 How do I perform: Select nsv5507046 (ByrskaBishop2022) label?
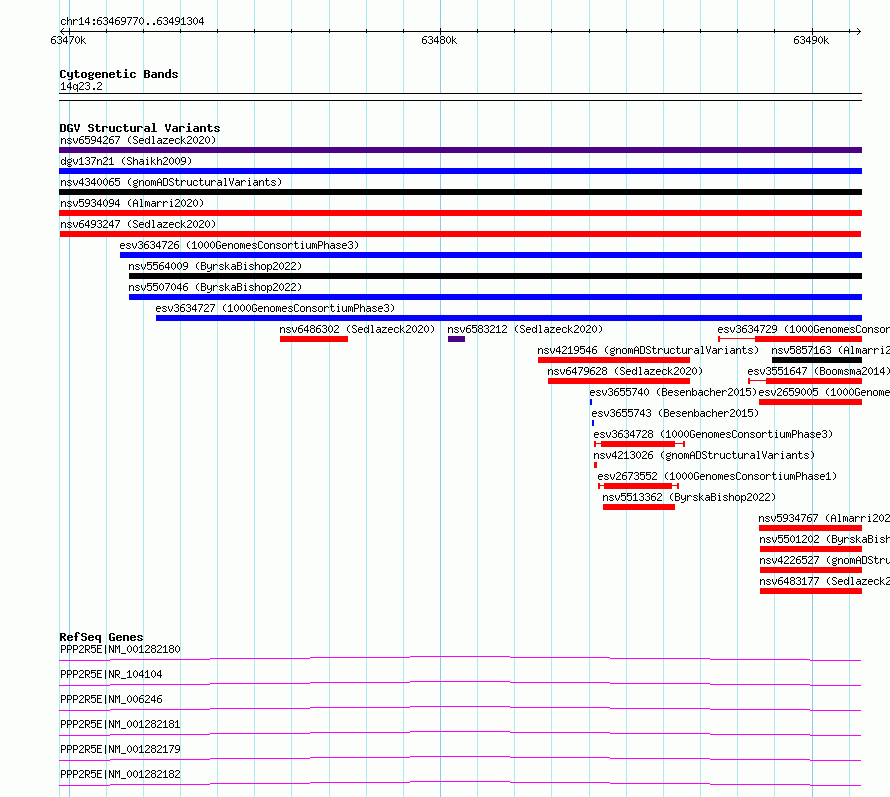(x=215, y=287)
